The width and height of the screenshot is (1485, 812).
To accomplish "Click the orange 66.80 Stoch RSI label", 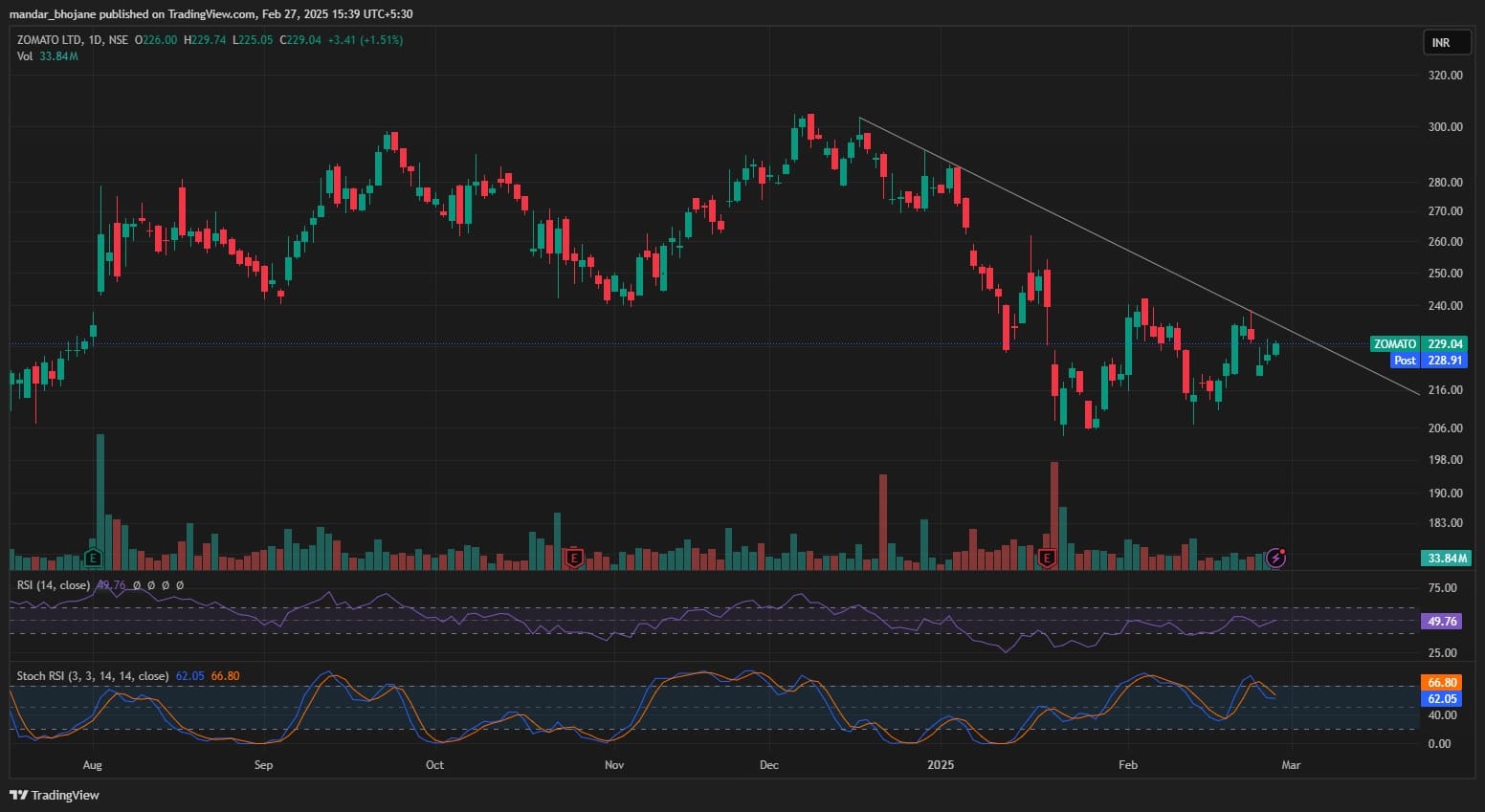I will [x=1441, y=683].
